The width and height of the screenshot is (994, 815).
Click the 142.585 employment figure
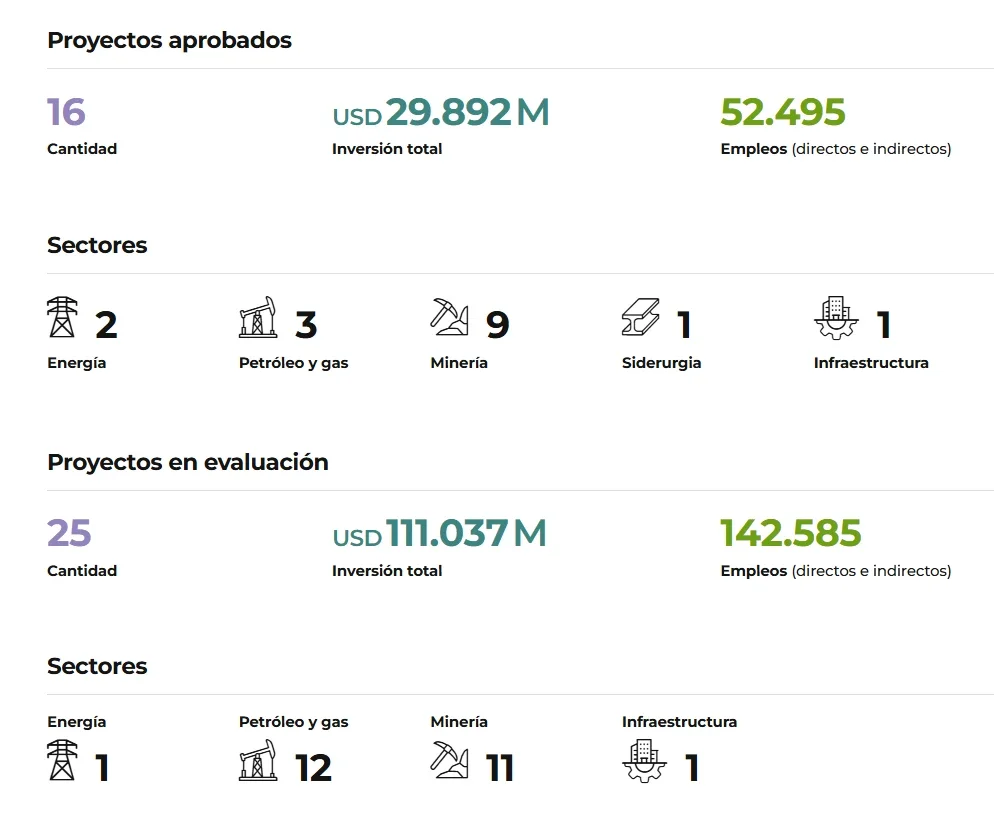(791, 533)
